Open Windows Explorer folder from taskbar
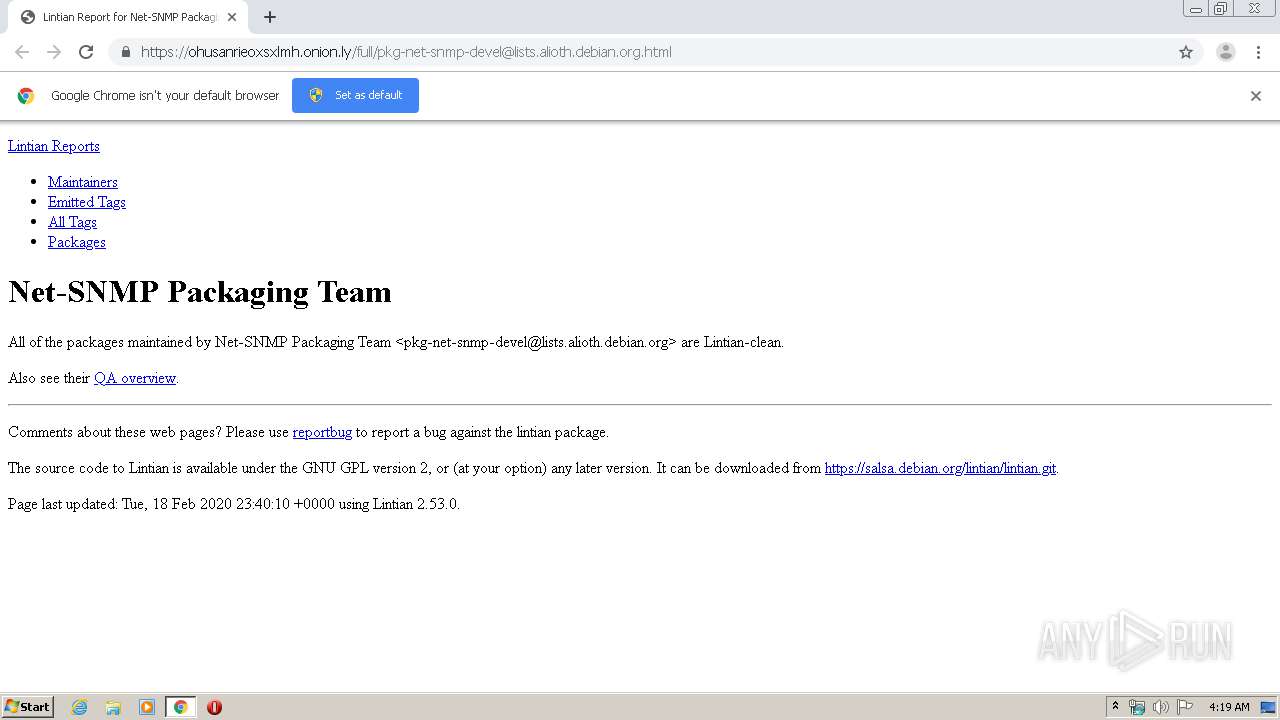This screenshot has height=720, width=1280. coord(113,707)
